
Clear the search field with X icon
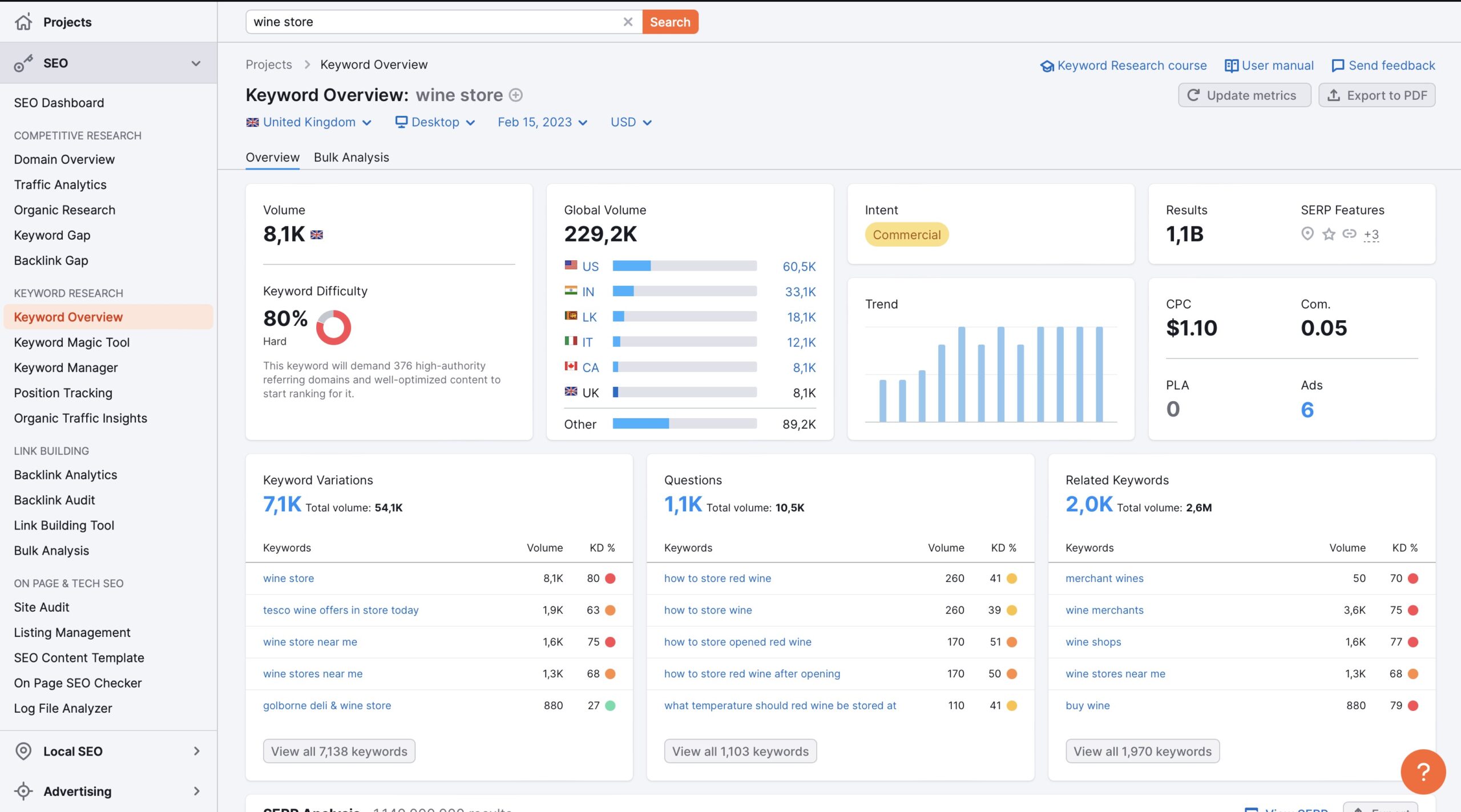[628, 22]
